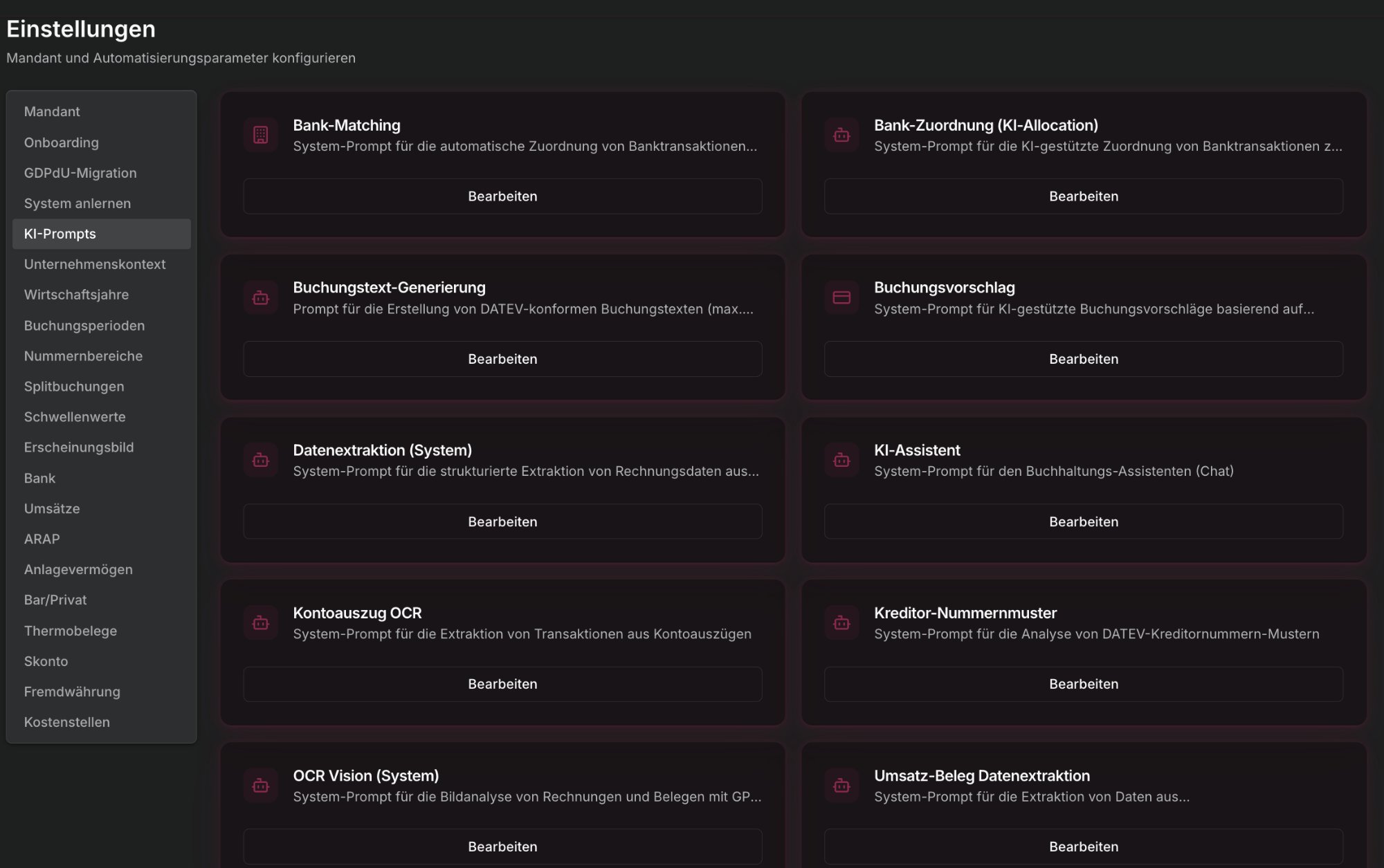Click the briefcase icon on Bank-Zuordnung (KI-Allocation)
The image size is (1384, 868).
(841, 135)
